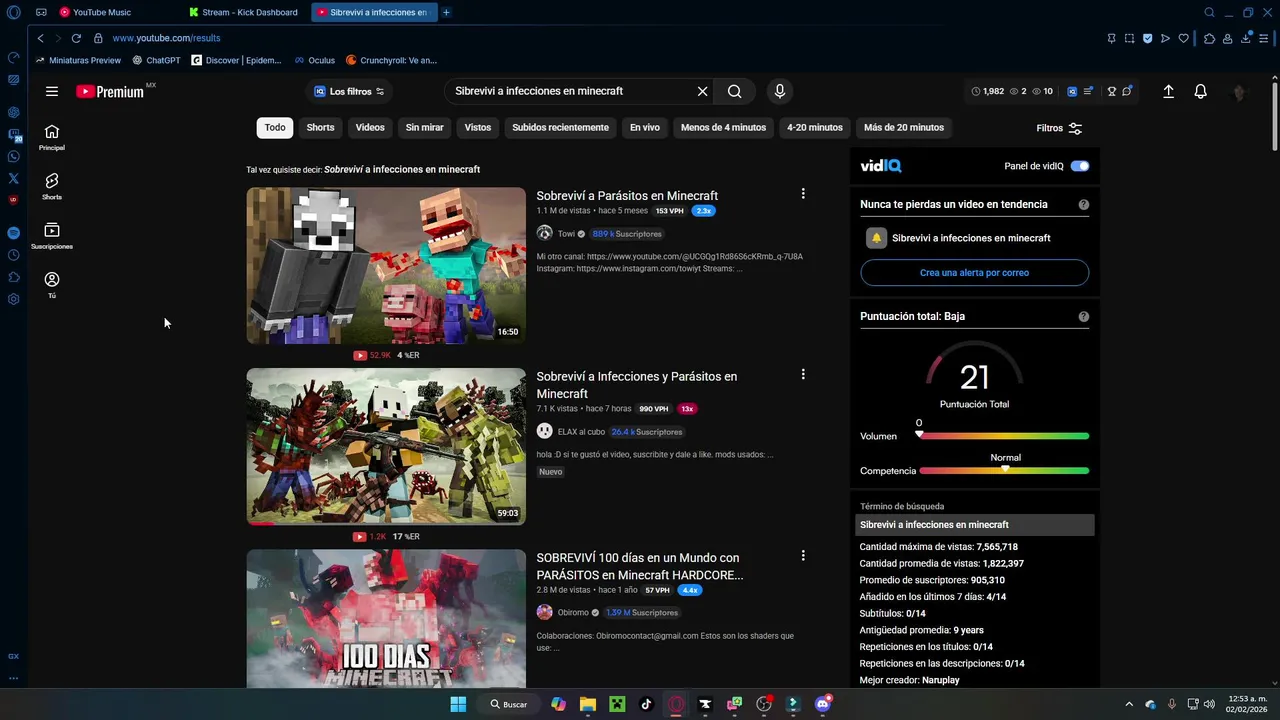
Task: Add page to favorites with heart icon
Action: coord(1184,38)
